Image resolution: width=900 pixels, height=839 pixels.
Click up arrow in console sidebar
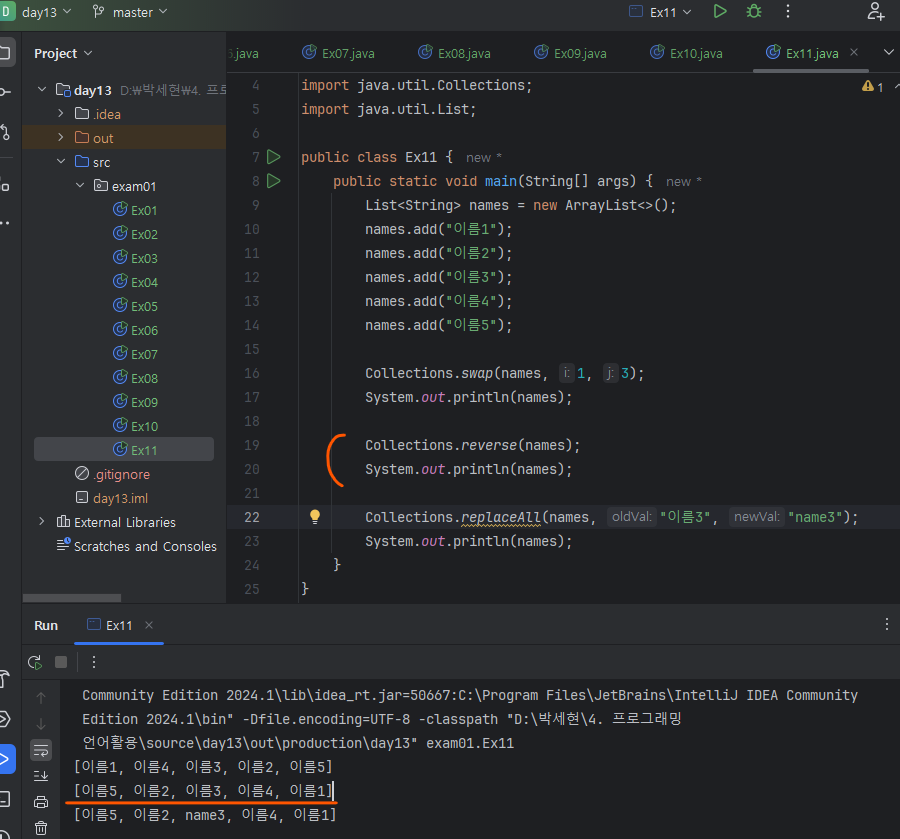tap(41, 698)
